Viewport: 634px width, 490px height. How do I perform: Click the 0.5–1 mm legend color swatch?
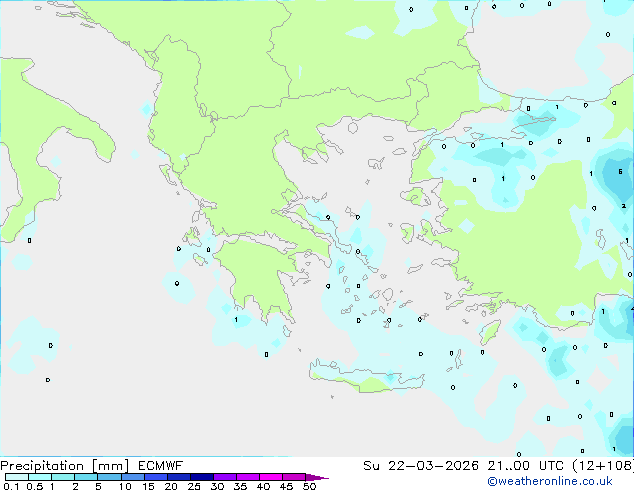[x=40, y=477]
